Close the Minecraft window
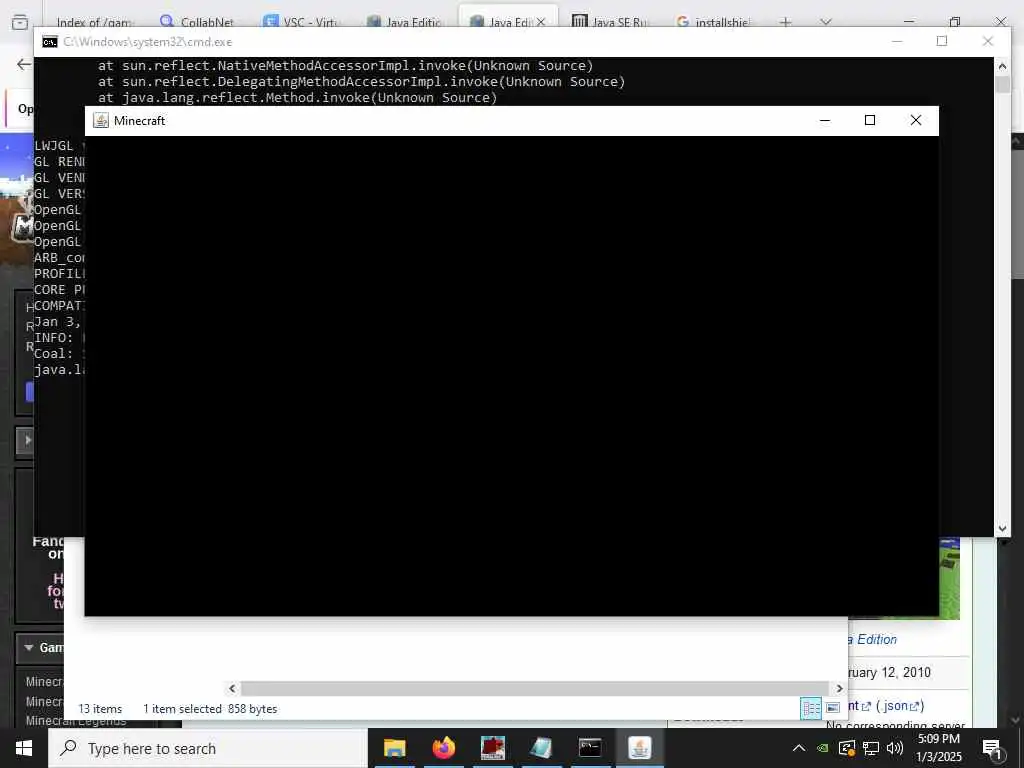Image resolution: width=1024 pixels, height=768 pixels. (x=916, y=120)
